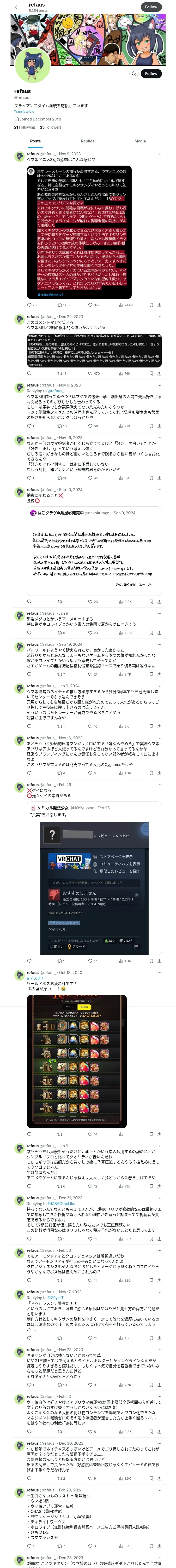Screen dimensions: 176x1568
Task: Like the post with 872 likes
Action: click(93, 305)
